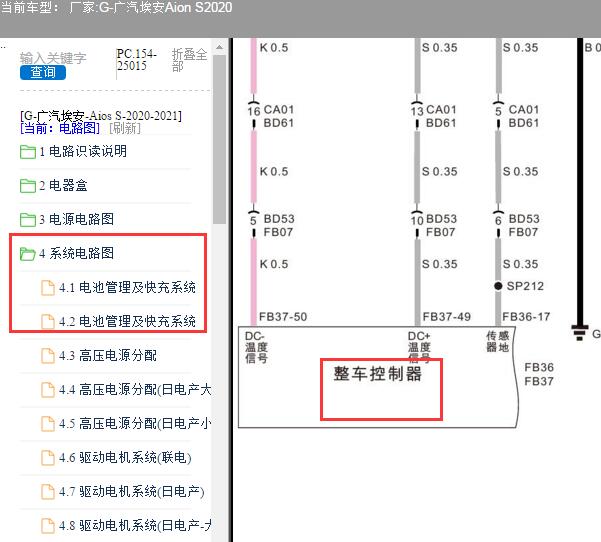
Task: Click the sidebar vertical scrollbar thumb
Action: [219, 140]
